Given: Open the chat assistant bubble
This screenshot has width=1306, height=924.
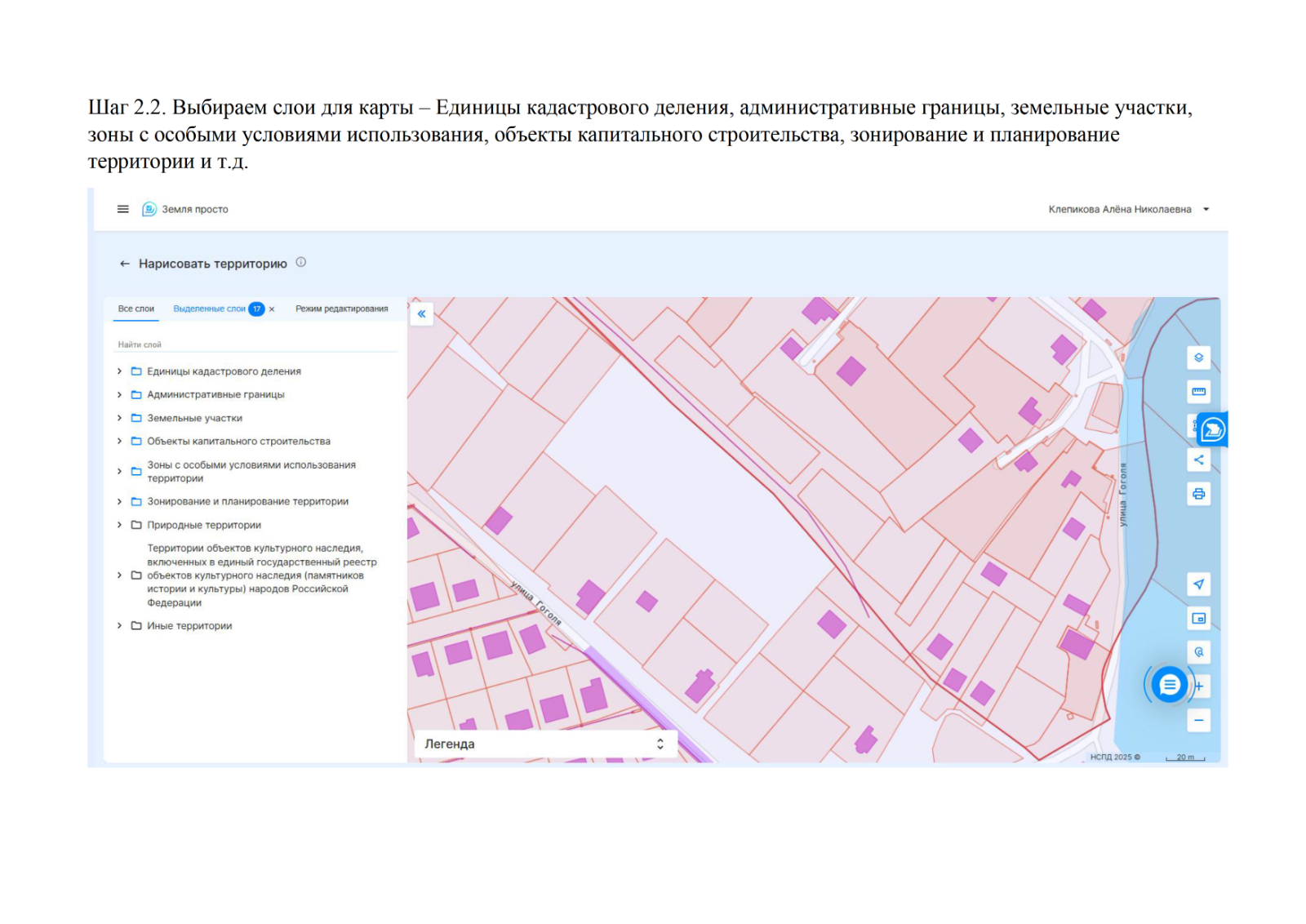Looking at the screenshot, I should [x=1169, y=685].
